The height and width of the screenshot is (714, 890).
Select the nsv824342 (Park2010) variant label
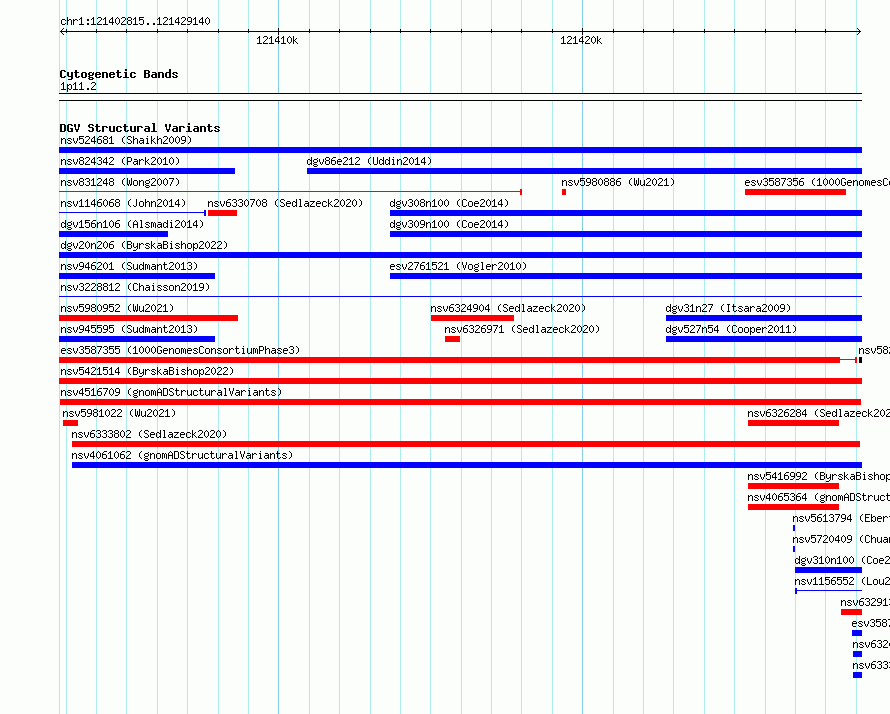(x=120, y=161)
